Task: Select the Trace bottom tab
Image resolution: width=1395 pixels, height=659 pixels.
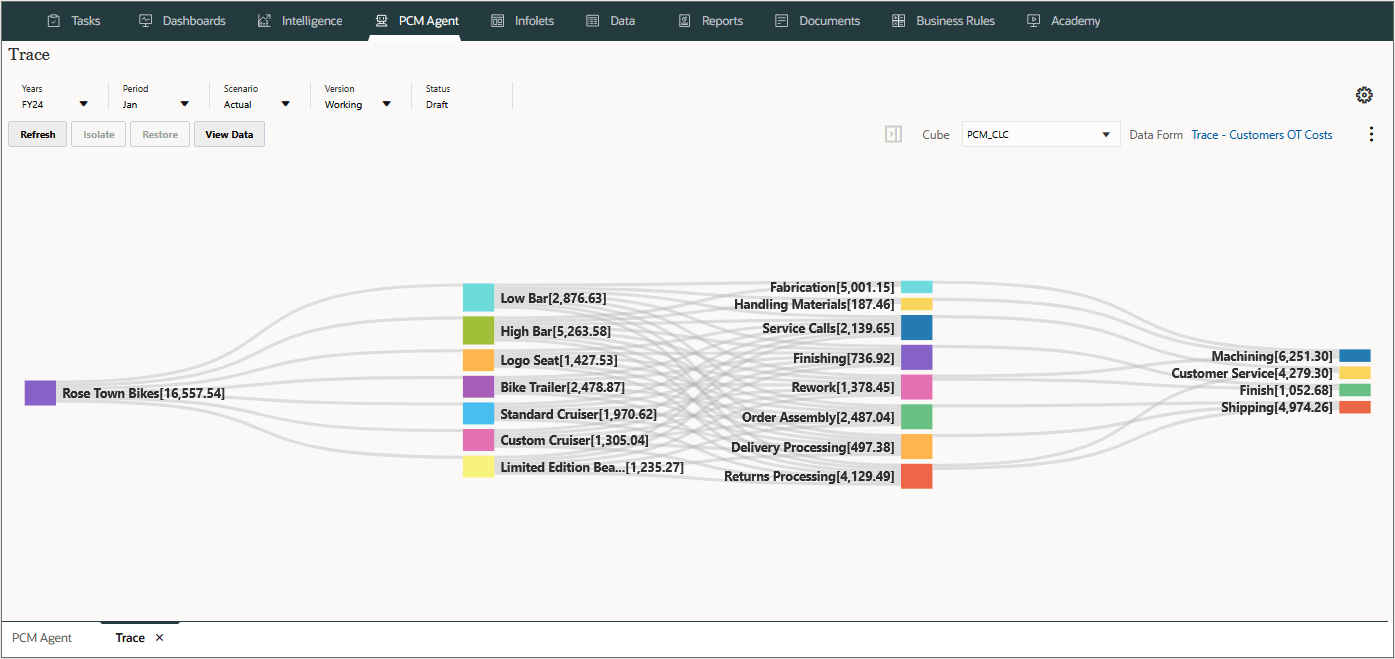Action: (130, 638)
